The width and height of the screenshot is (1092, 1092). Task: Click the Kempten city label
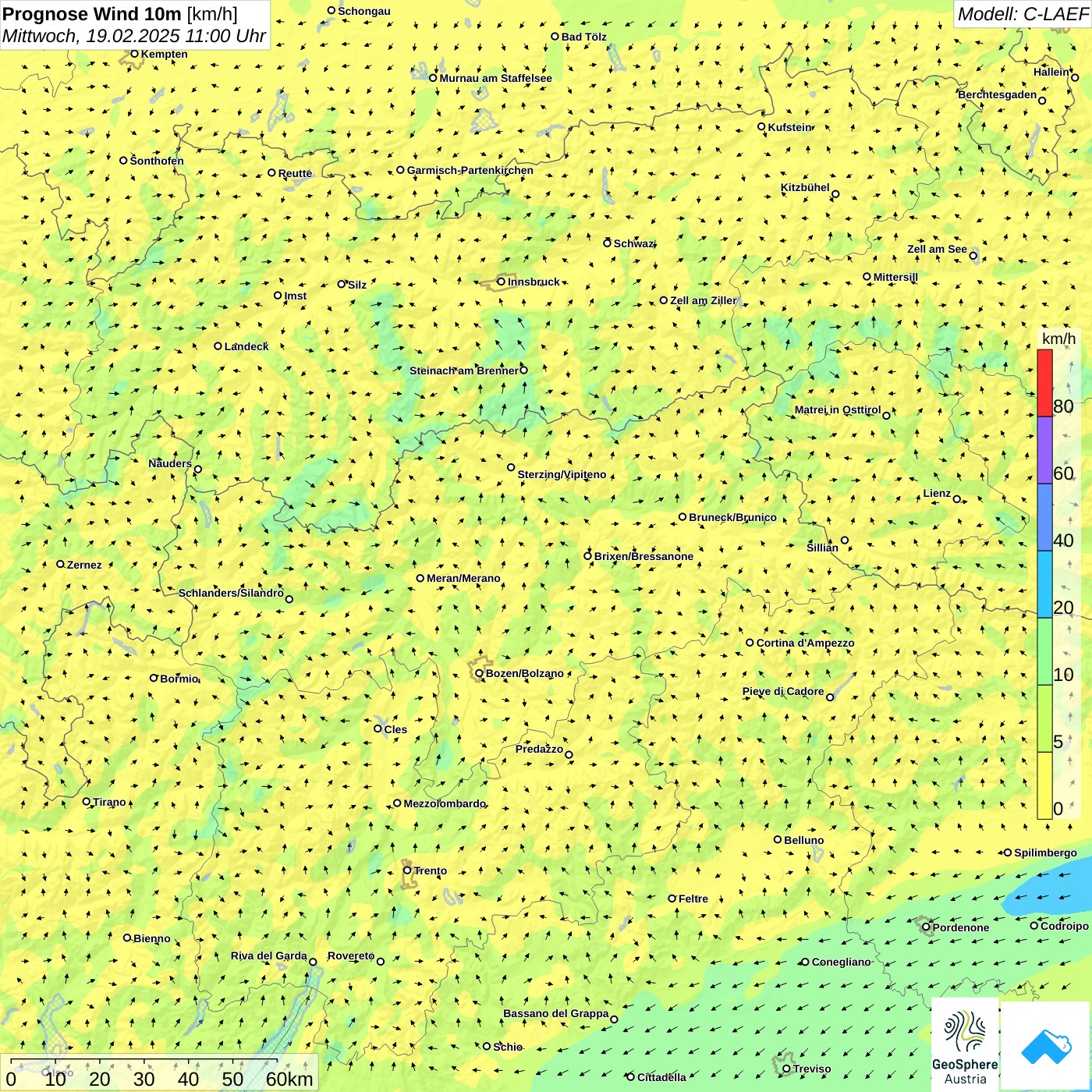pyautogui.click(x=164, y=54)
